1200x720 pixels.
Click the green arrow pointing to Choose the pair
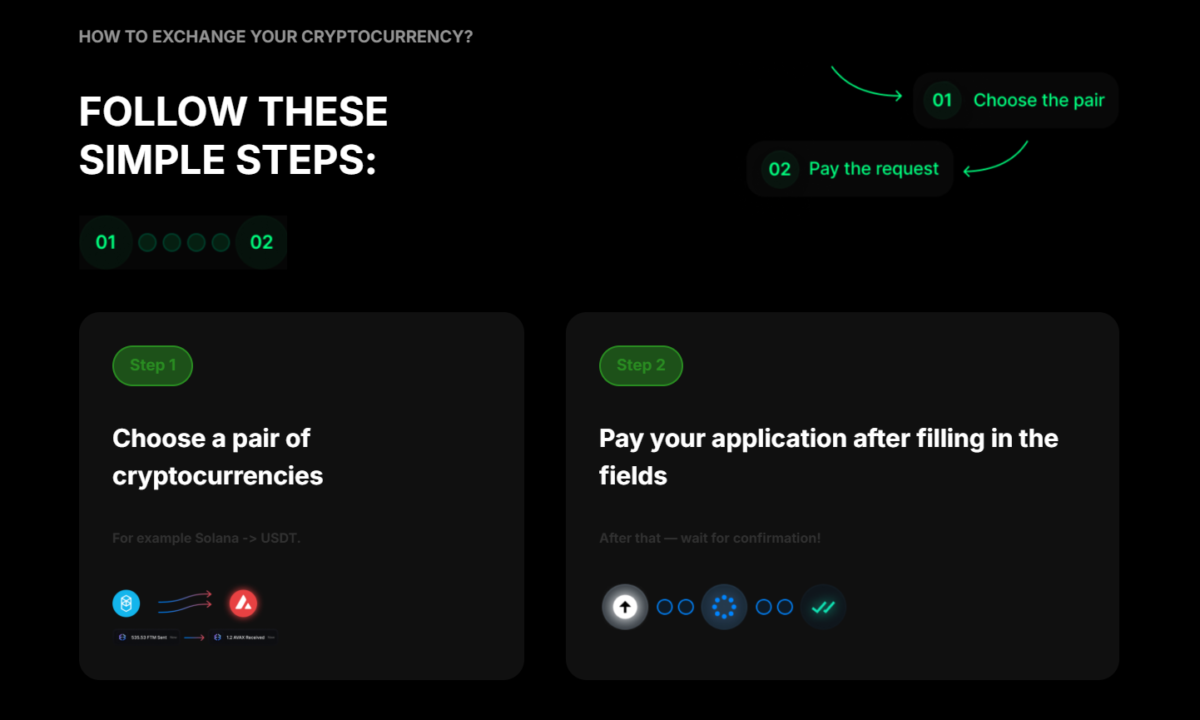pos(866,83)
